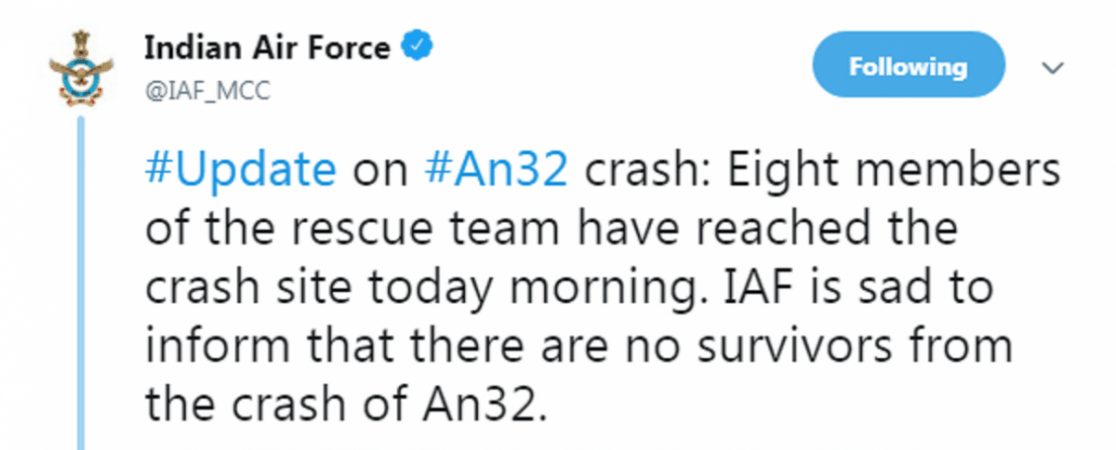Open the Indian Air Force emblem avatar
Screen dimensions: 1116x450
pos(80,69)
